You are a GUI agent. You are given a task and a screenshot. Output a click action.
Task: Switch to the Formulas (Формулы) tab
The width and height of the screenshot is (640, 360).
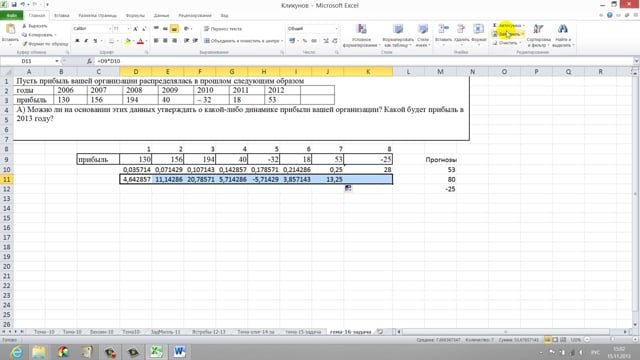(135, 16)
